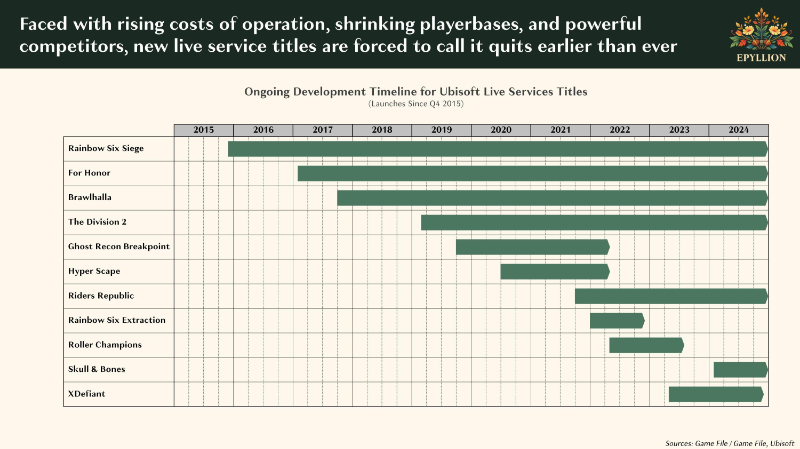Click the Sources citation text
The image size is (800, 449).
[x=730, y=443]
